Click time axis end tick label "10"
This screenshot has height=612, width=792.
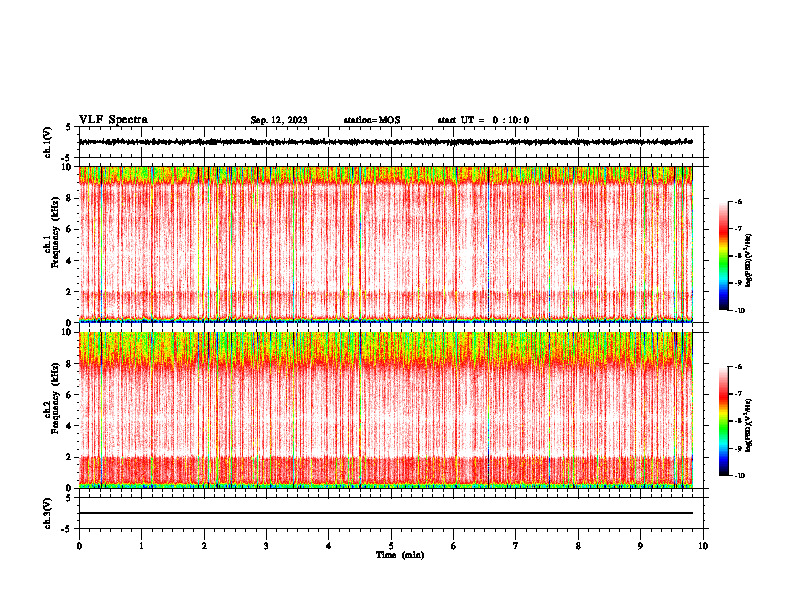point(703,546)
